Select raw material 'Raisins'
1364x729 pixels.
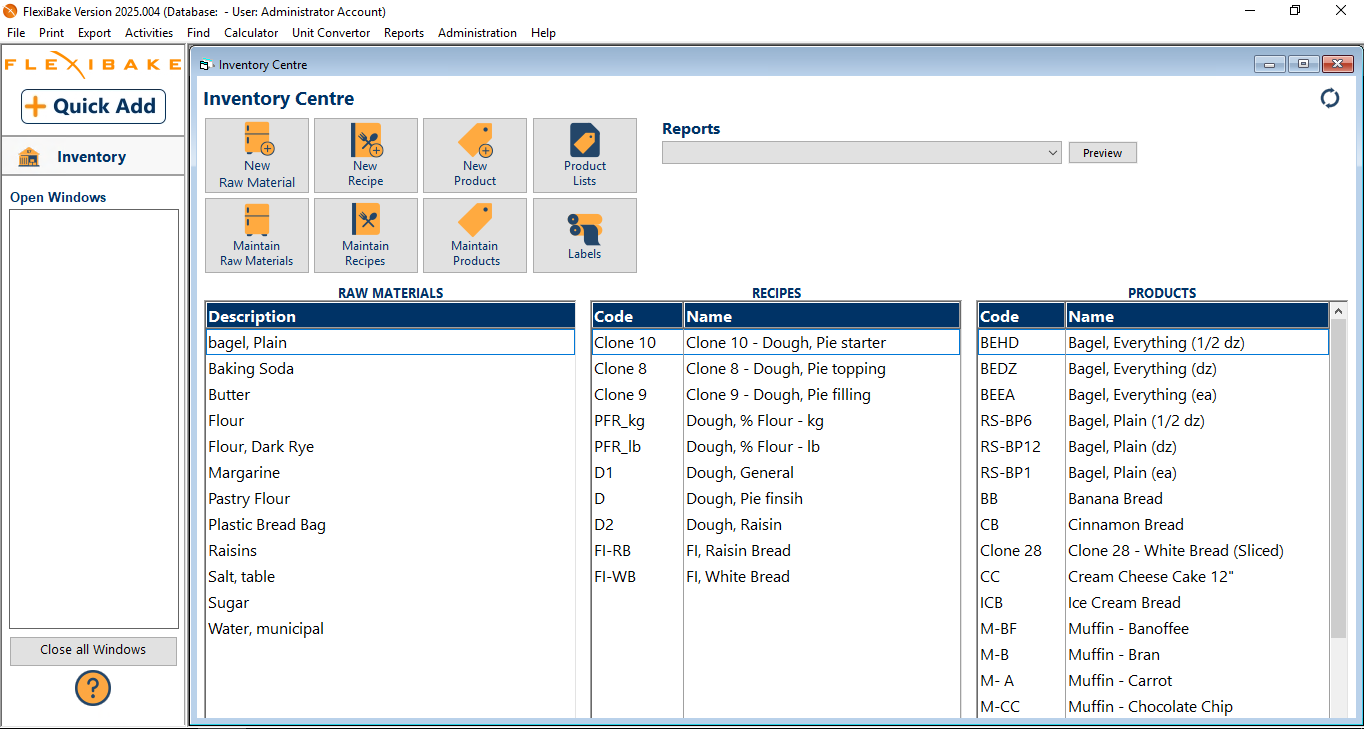pos(390,551)
